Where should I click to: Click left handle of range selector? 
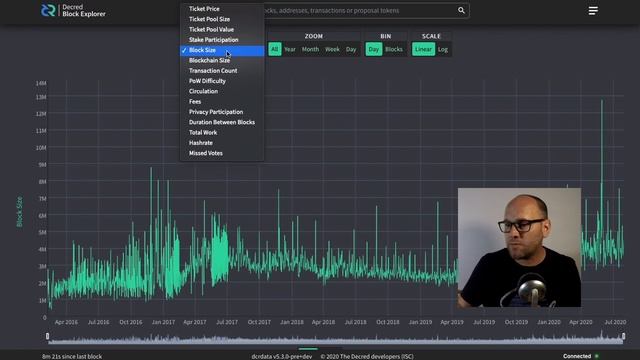pos(47,336)
